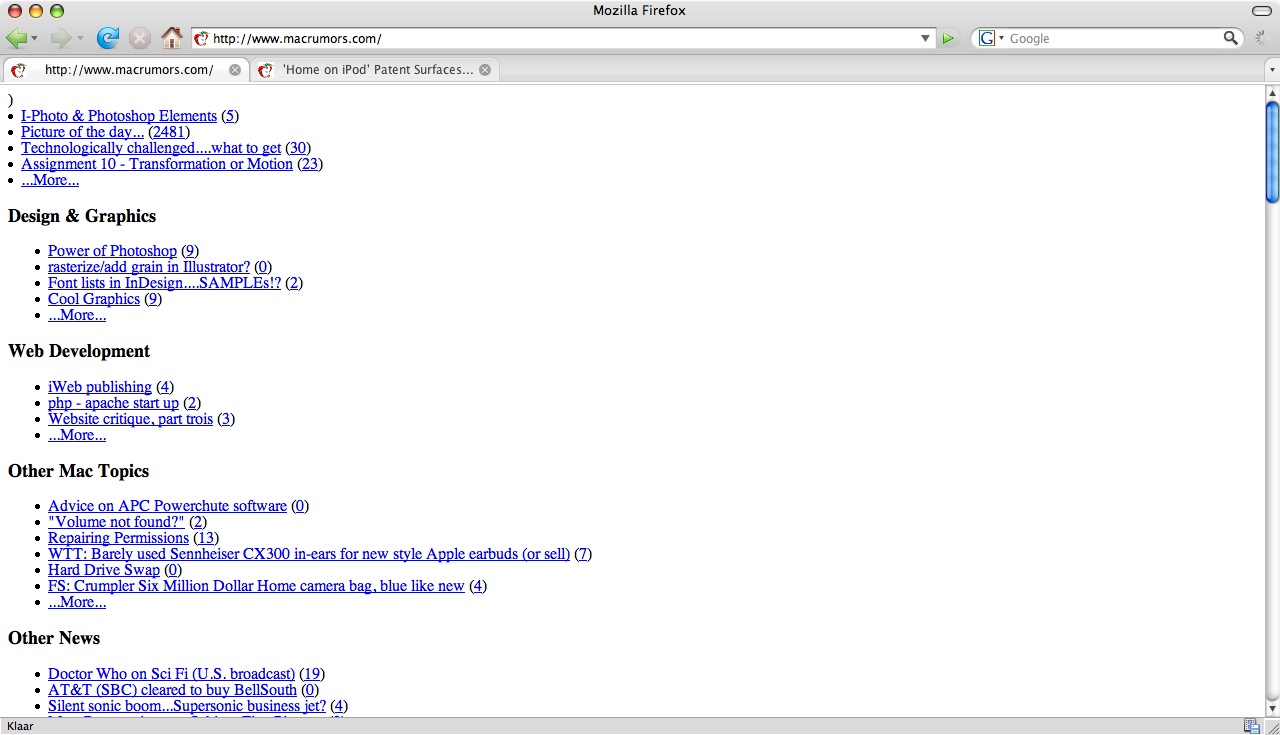This screenshot has width=1280, height=735.
Task: Open the iWeb publishing link
Action: (100, 387)
